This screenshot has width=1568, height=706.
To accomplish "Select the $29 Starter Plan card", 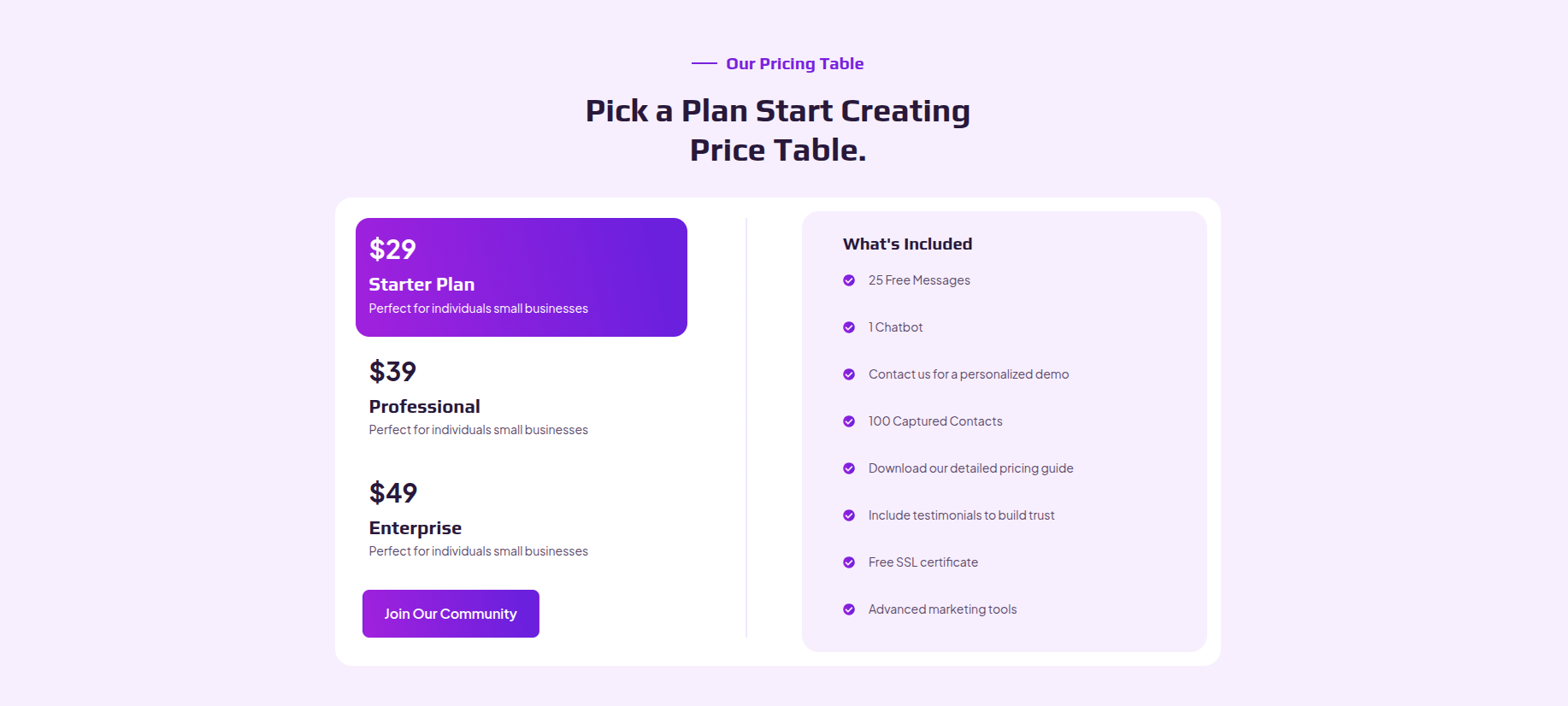I will pyautogui.click(x=522, y=277).
